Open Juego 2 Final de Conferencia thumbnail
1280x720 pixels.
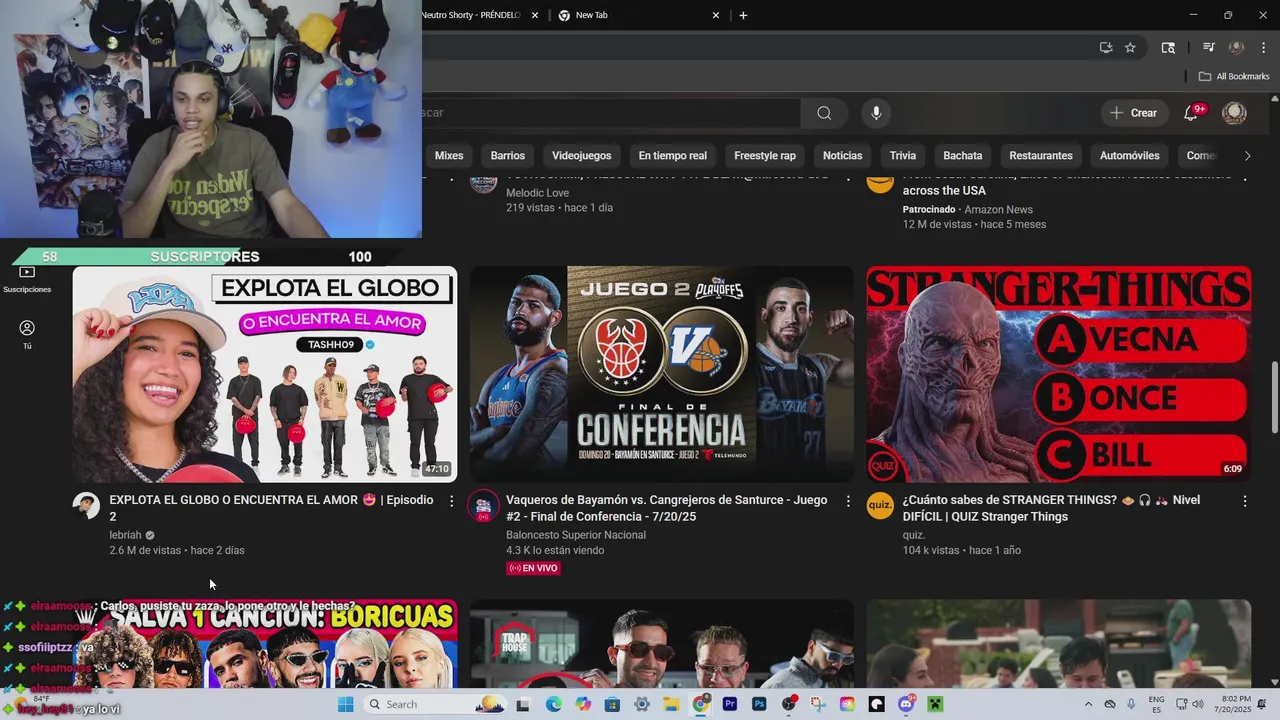pos(662,374)
